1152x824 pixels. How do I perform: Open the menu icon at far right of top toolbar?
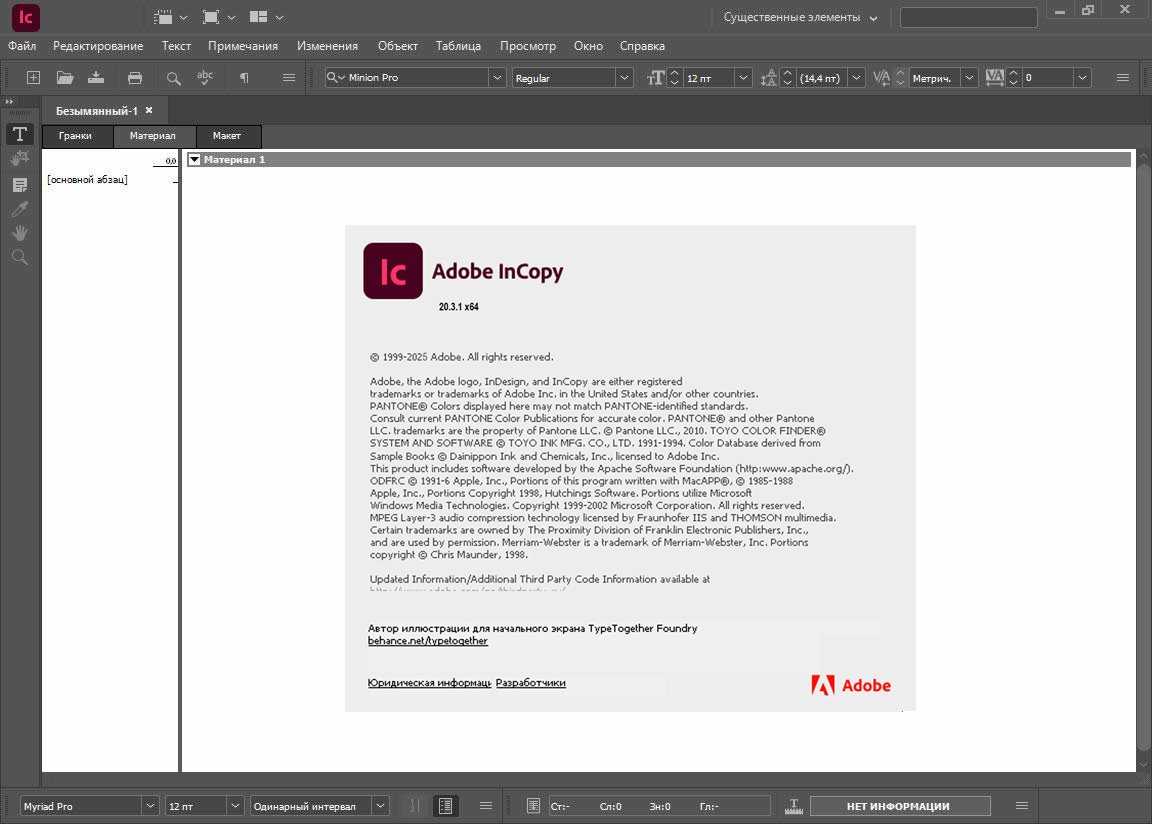[1123, 77]
